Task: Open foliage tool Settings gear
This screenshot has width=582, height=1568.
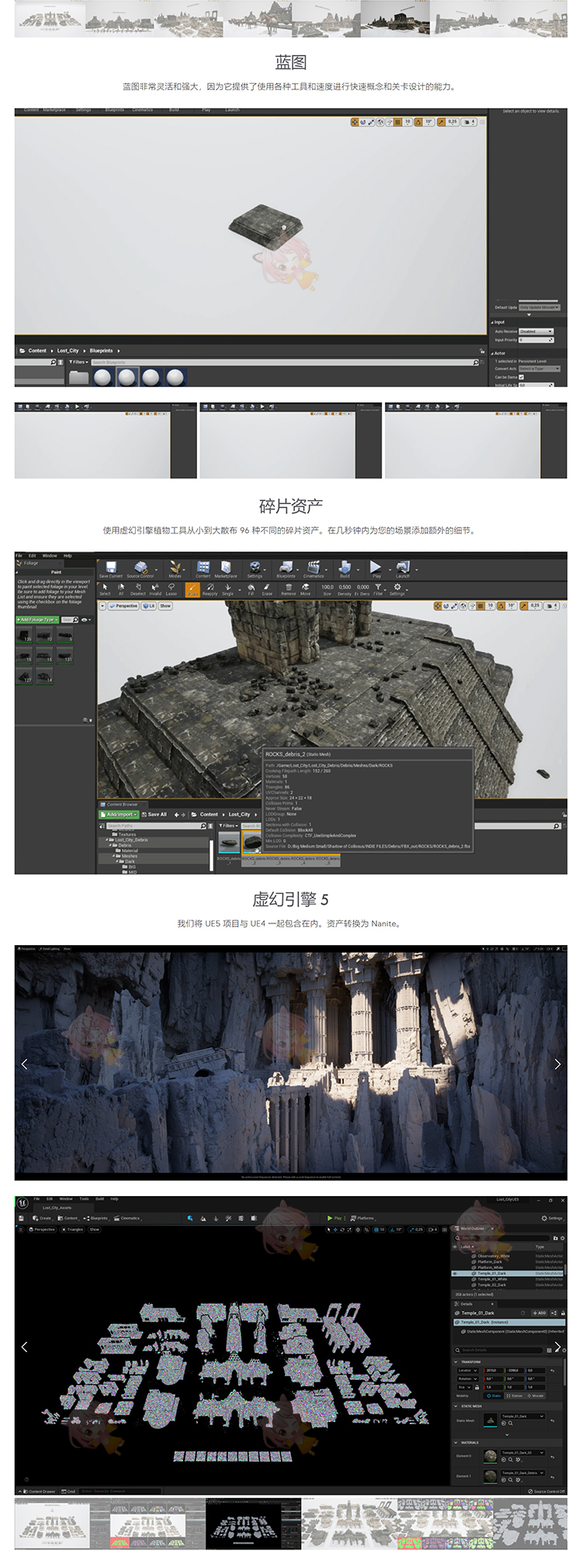Action: (x=397, y=589)
